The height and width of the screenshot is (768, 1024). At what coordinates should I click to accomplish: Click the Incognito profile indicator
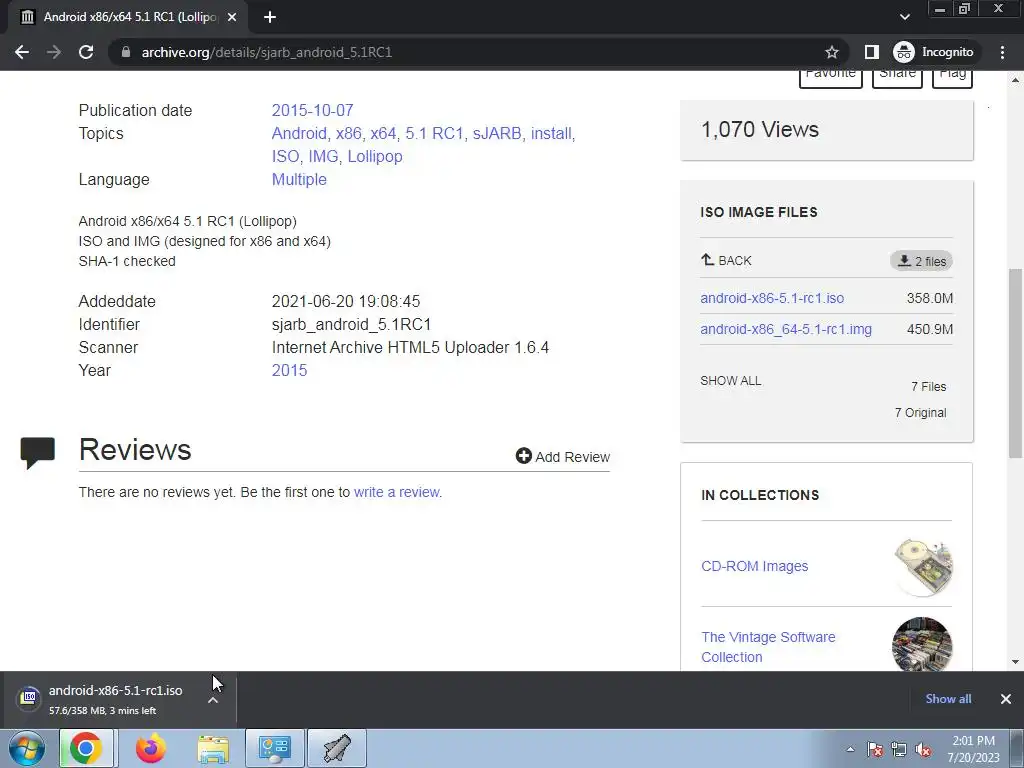934,52
